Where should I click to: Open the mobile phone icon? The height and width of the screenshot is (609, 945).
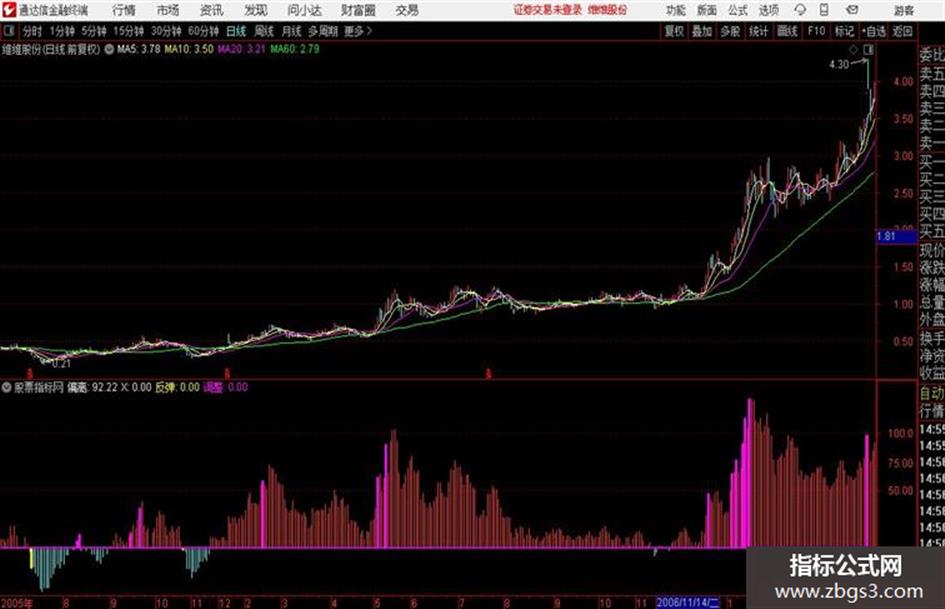tap(824, 10)
